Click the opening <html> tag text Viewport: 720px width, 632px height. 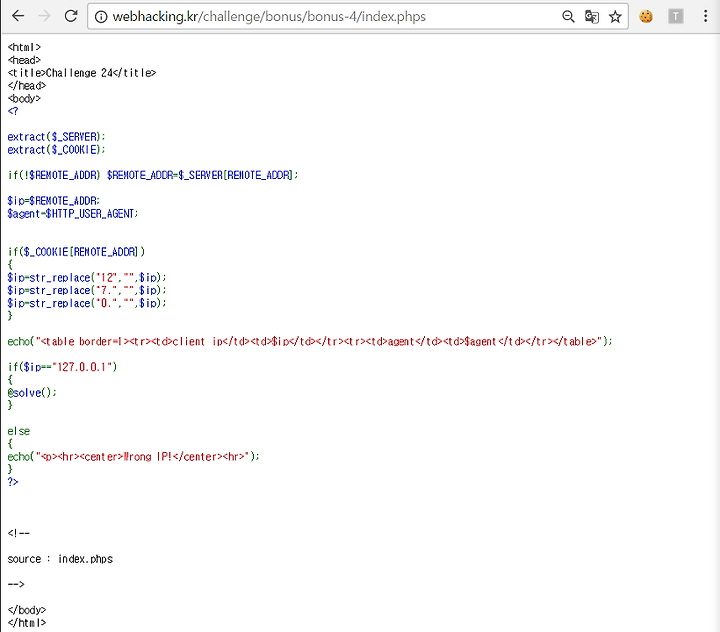(24, 47)
